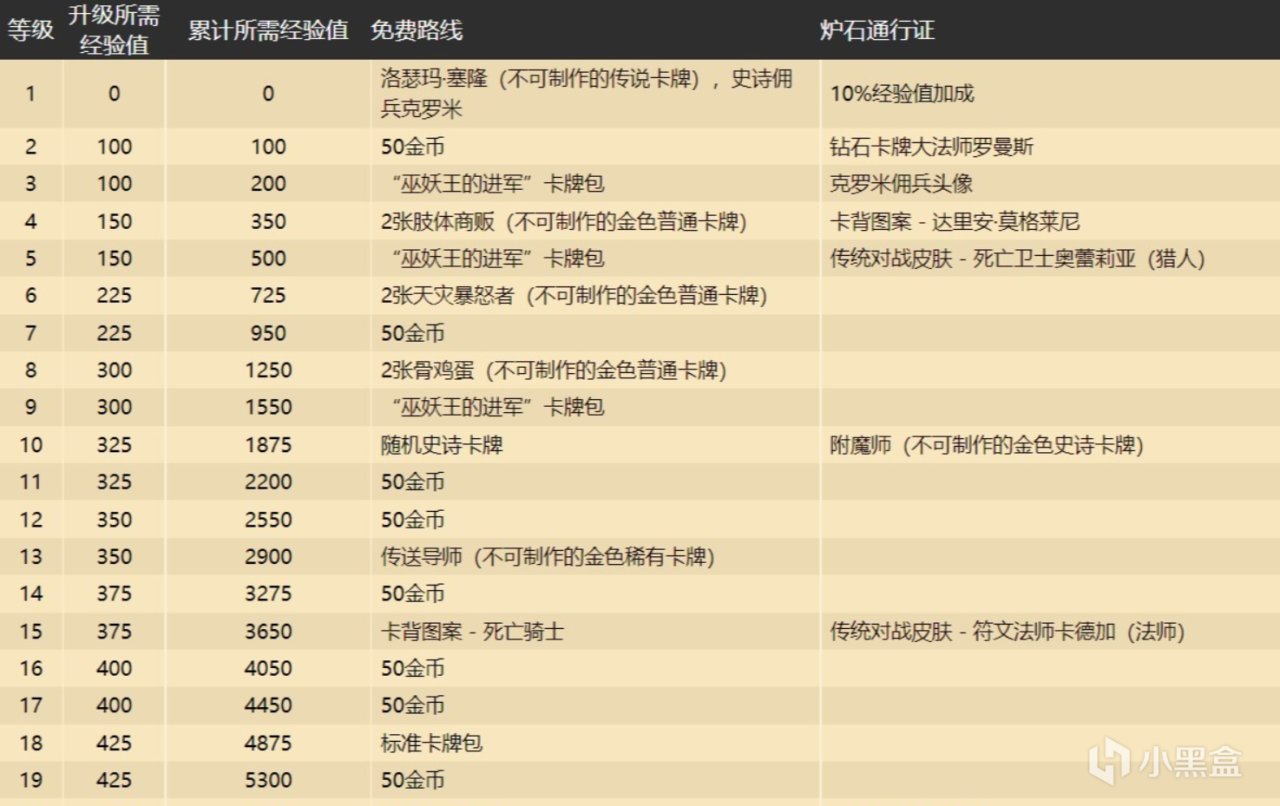Viewport: 1280px width, 806px height.
Task: Click cumulative experience value 2200
Action: [268, 482]
